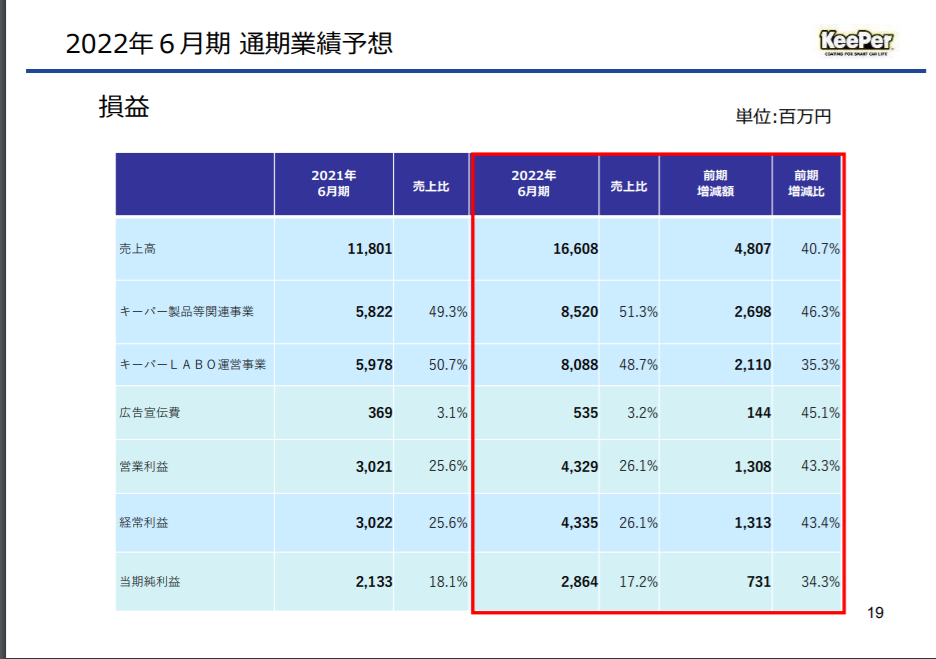Viewport: 936px width, 659px height.
Task: Click the 43.3% value
Action: (x=820, y=466)
